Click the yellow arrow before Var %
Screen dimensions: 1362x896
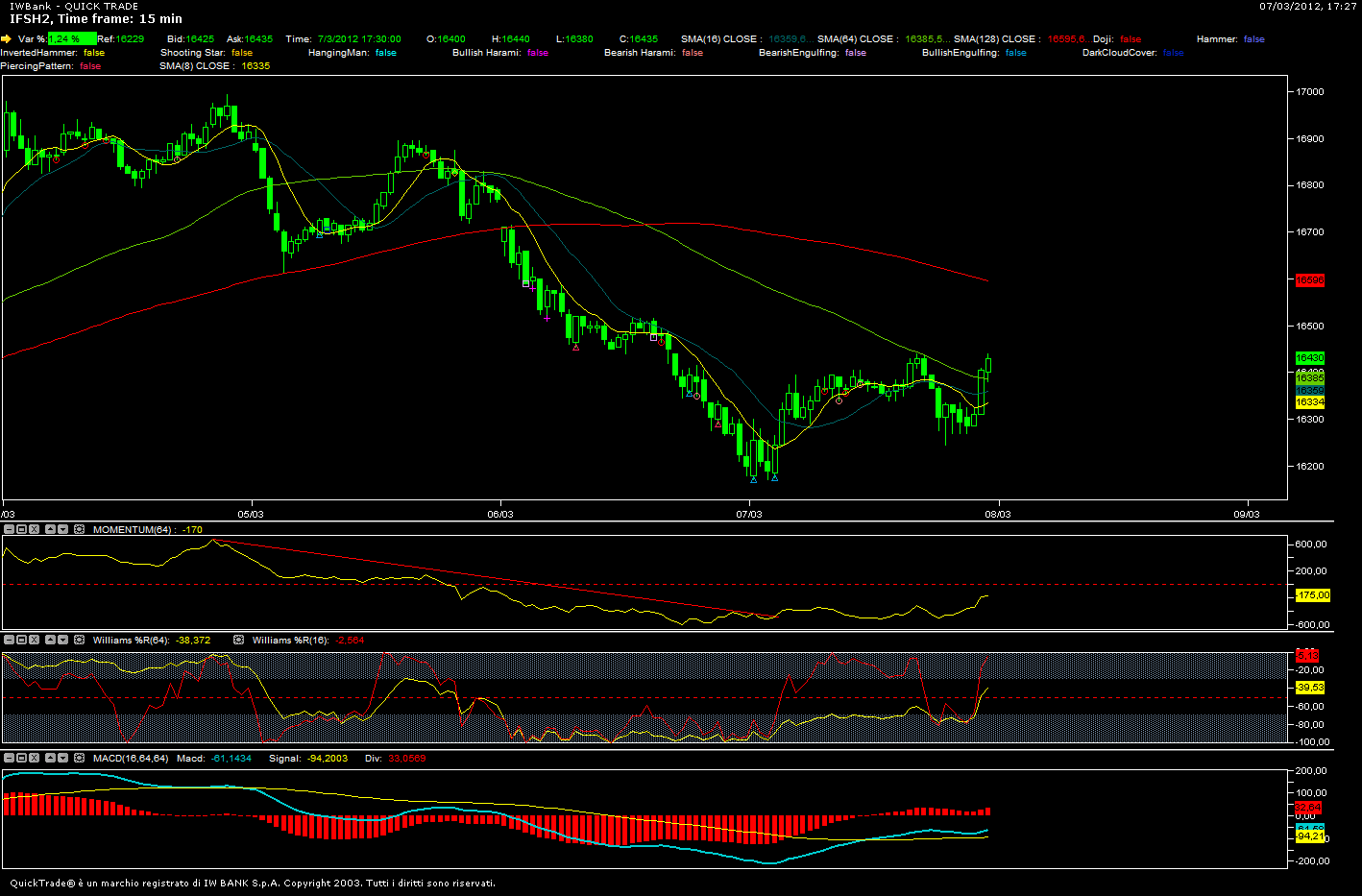coord(6,39)
